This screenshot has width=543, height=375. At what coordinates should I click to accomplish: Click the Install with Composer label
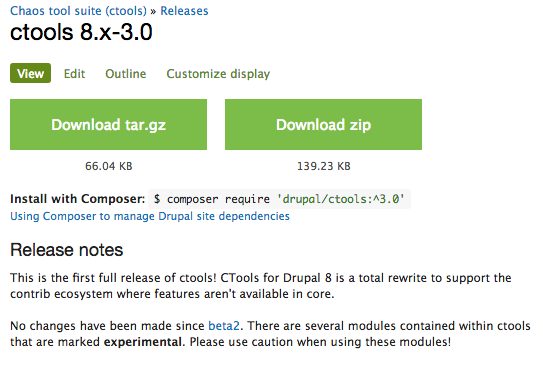(x=78, y=199)
